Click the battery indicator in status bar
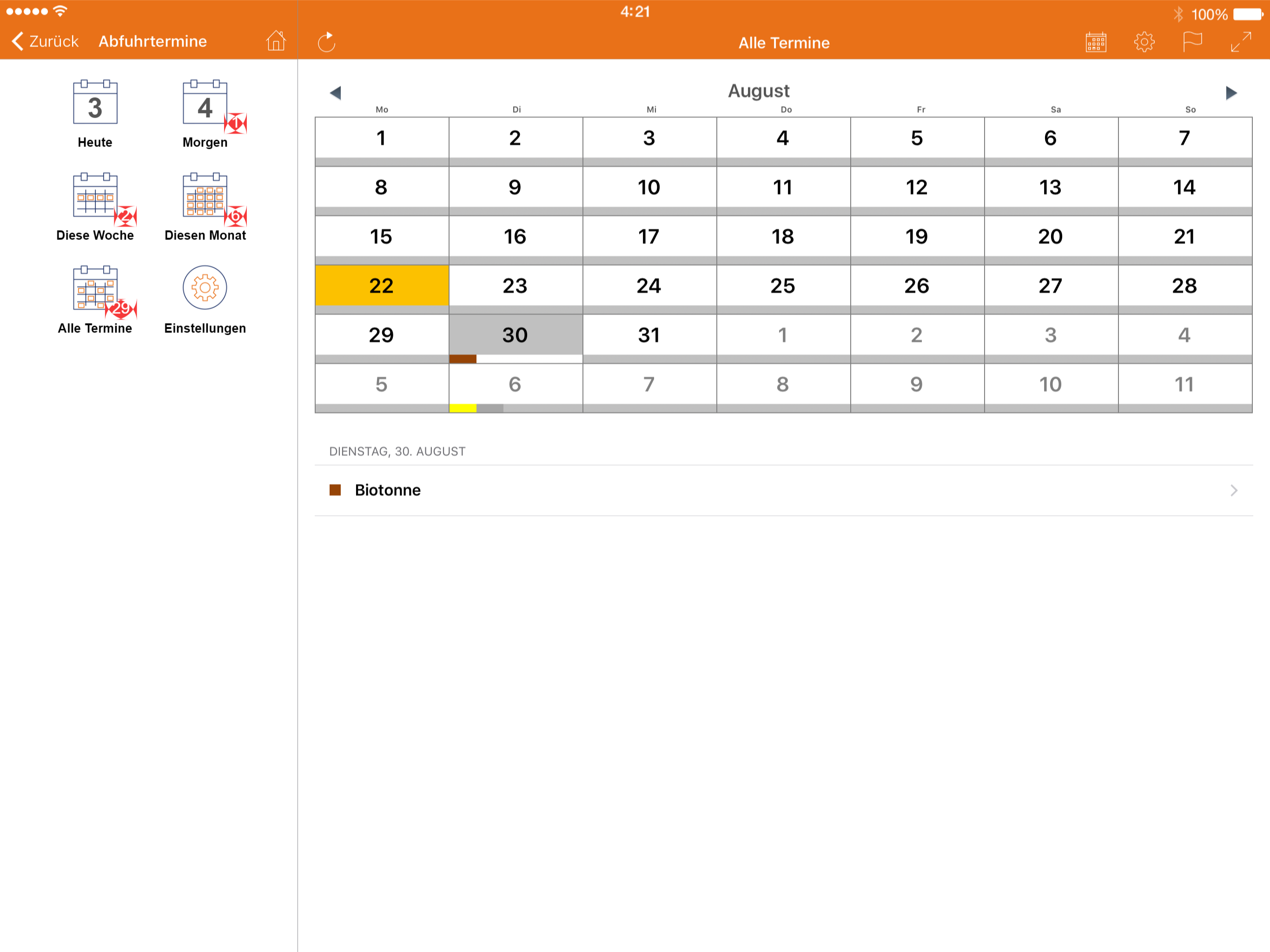1270x952 pixels. [1249, 14]
